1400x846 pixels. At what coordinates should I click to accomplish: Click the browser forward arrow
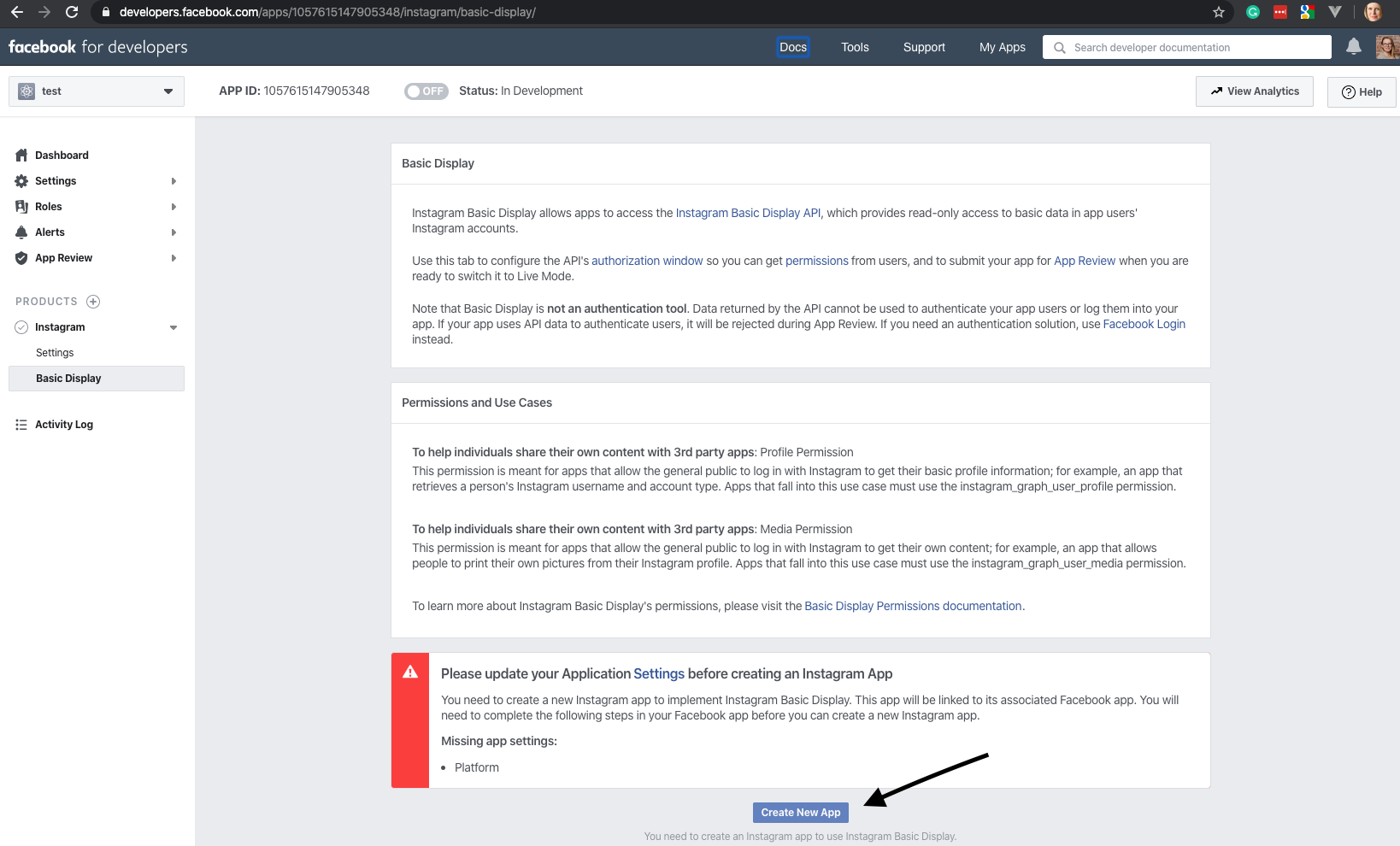(x=44, y=12)
